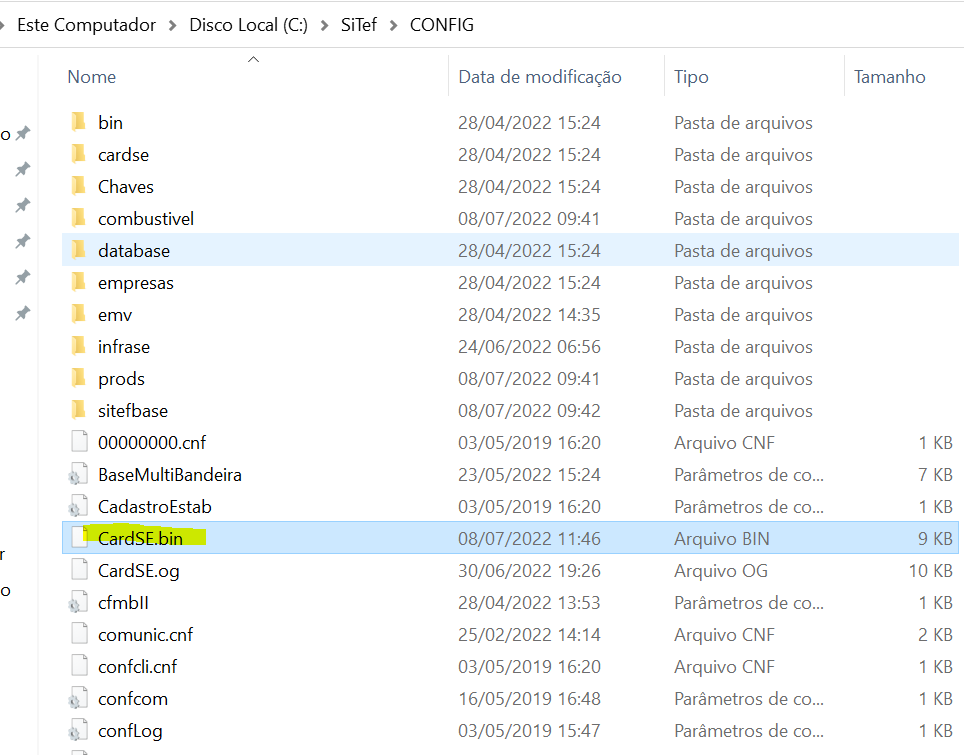Click the prods folder icon
The image size is (964, 755).
[79, 378]
